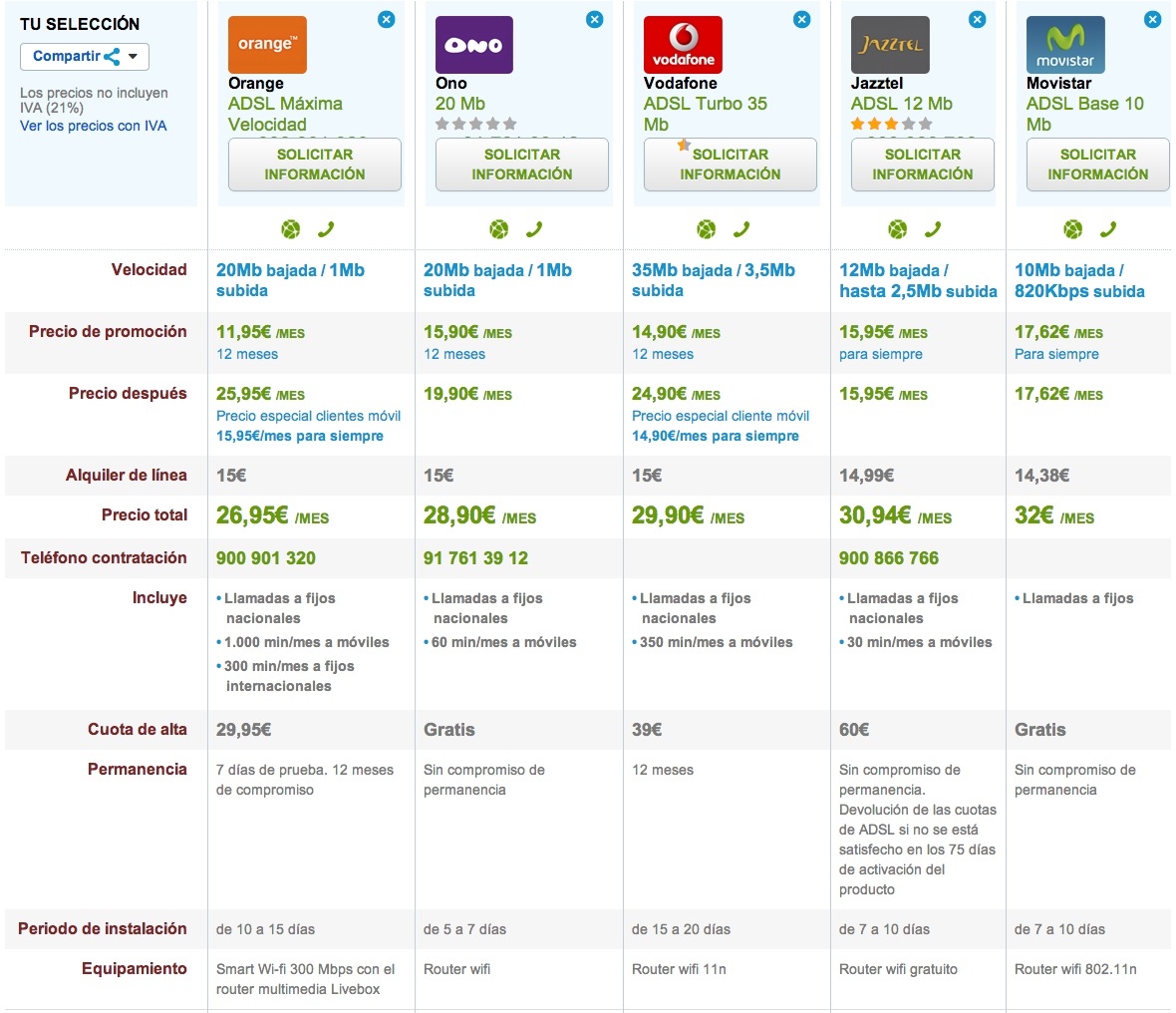Remove Movistar from the comparison
The height and width of the screenshot is (1013, 1176).
click(x=1153, y=20)
